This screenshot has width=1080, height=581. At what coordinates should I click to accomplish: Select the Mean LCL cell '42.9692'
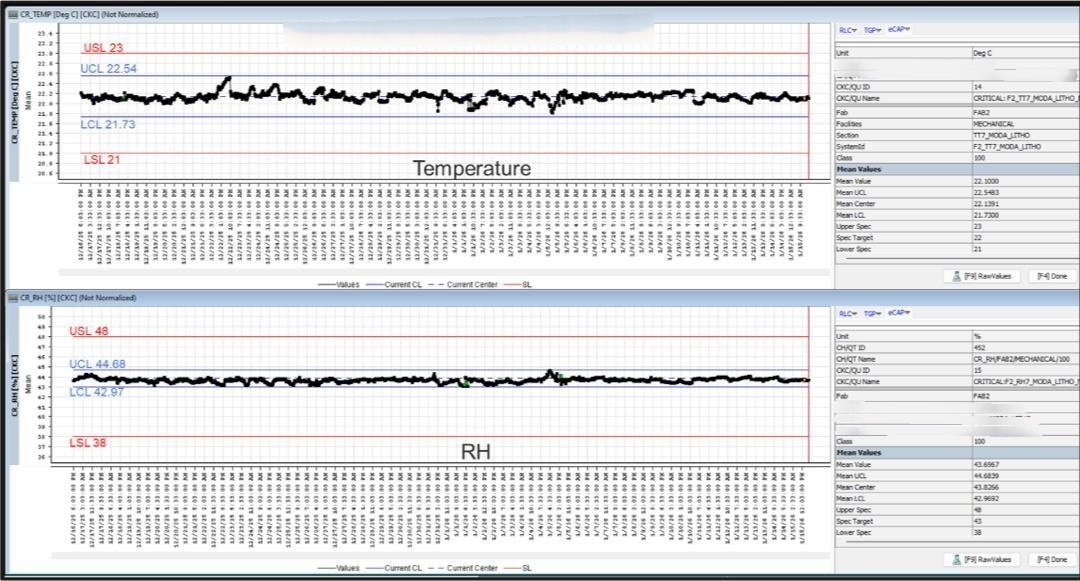(x=1025, y=498)
